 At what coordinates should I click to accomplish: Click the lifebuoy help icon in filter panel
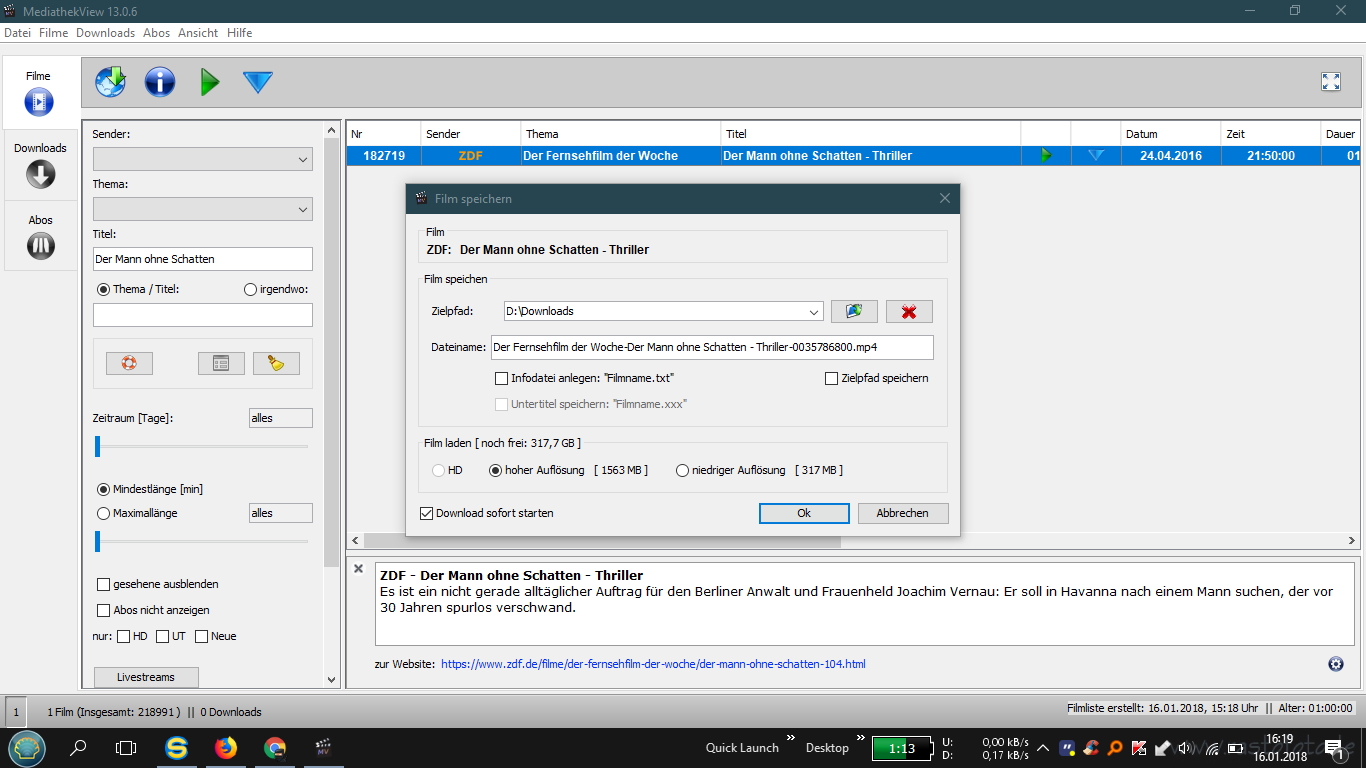(129, 363)
